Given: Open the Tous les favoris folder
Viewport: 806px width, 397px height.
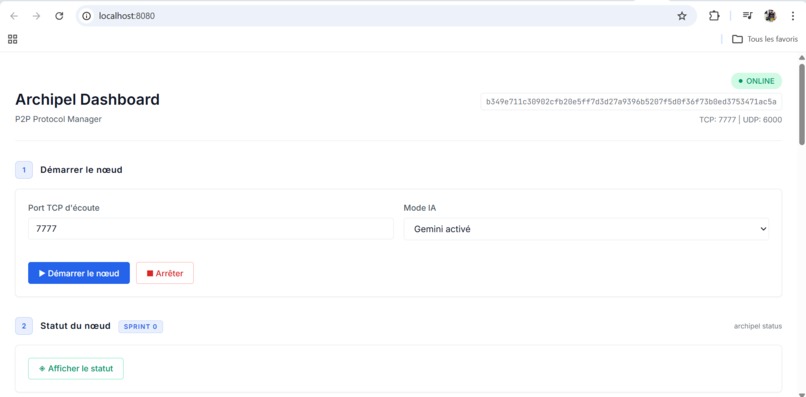Looking at the screenshot, I should 765,39.
